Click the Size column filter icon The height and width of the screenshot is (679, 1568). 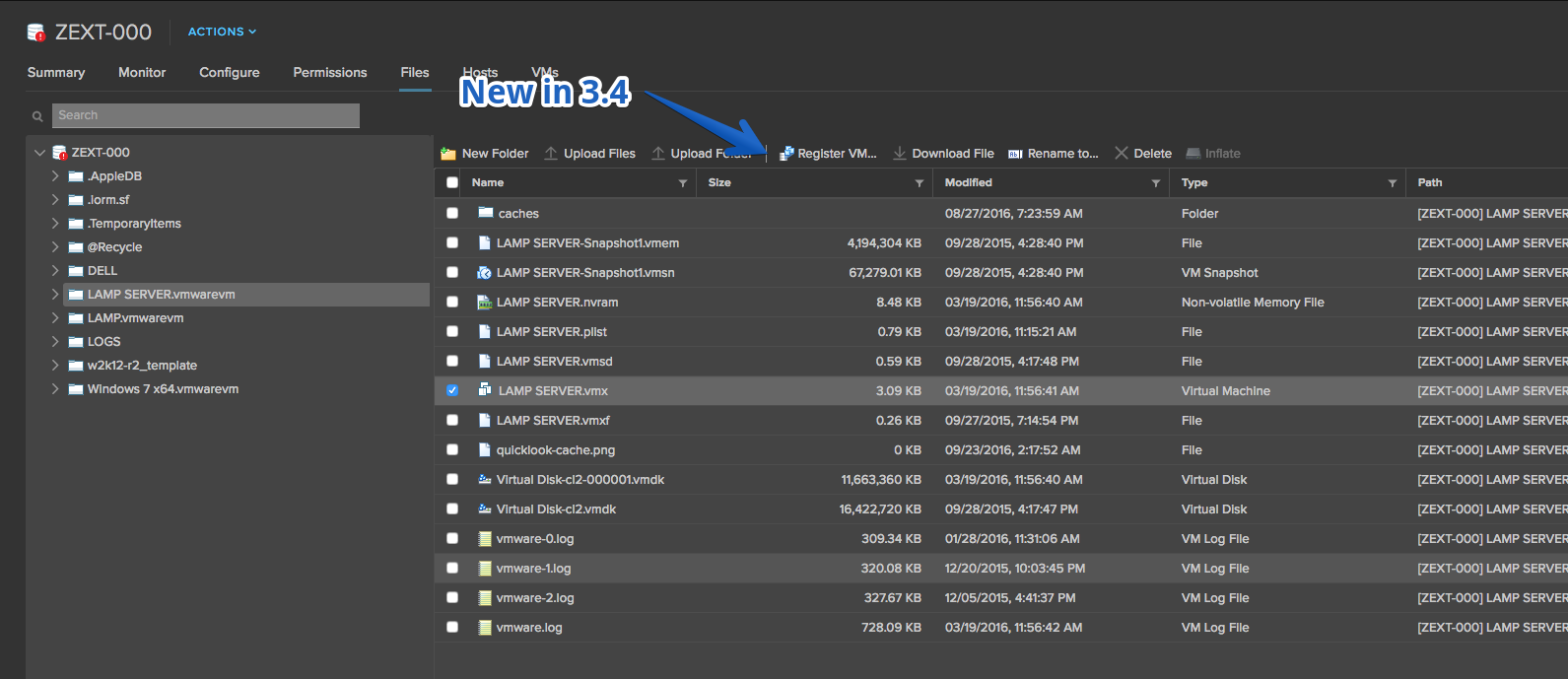click(920, 183)
